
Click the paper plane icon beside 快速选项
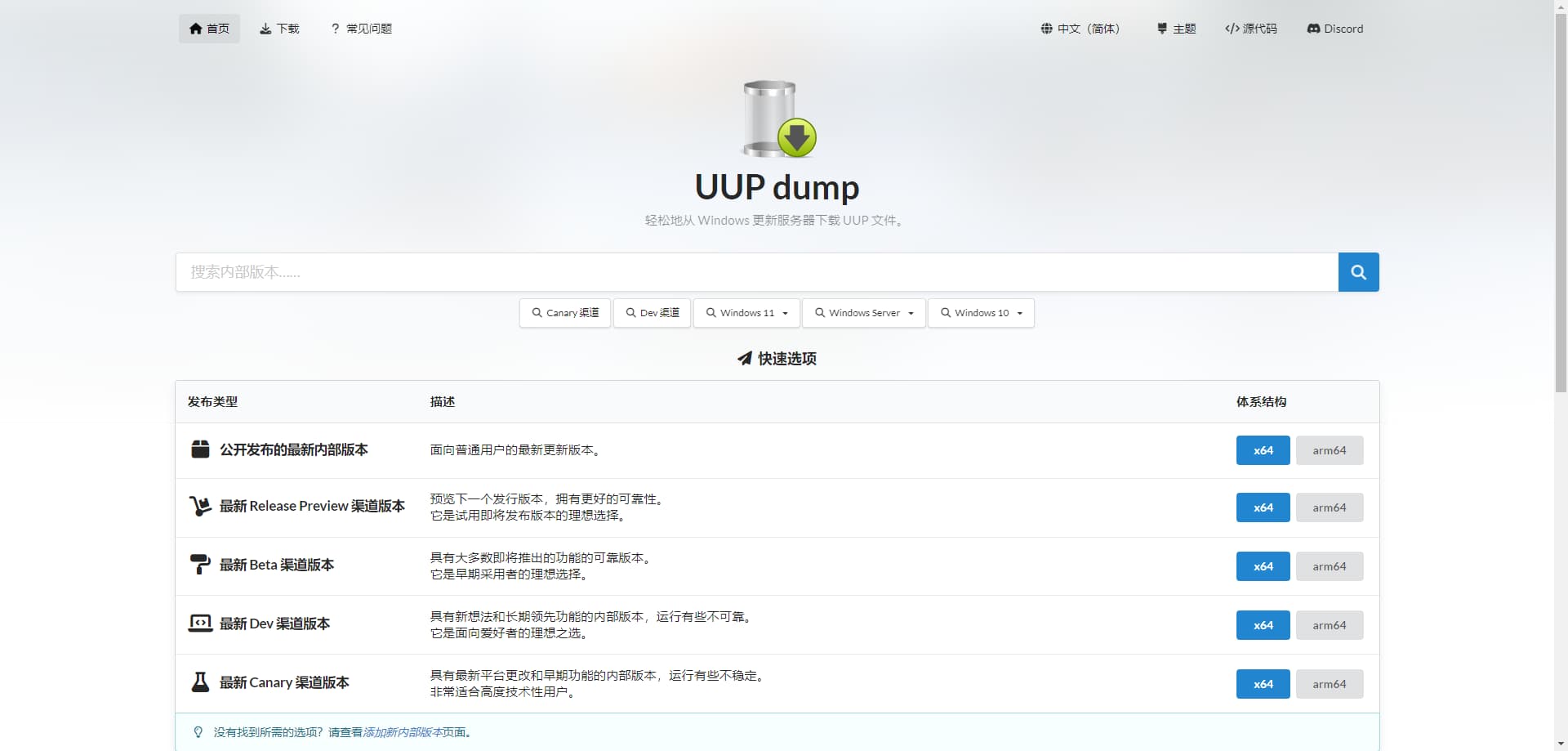(x=744, y=359)
